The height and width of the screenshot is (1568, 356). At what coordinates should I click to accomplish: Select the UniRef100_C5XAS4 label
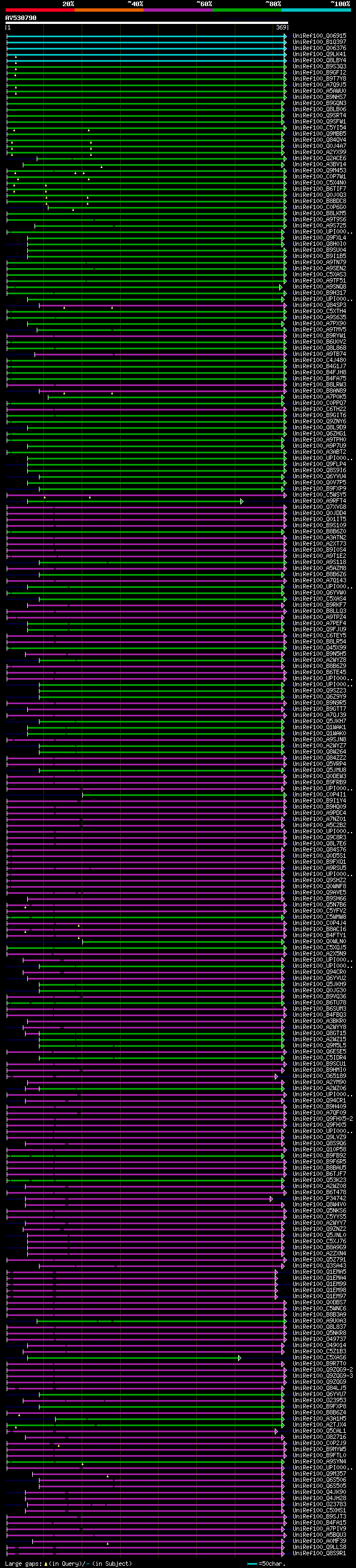tap(319, 598)
